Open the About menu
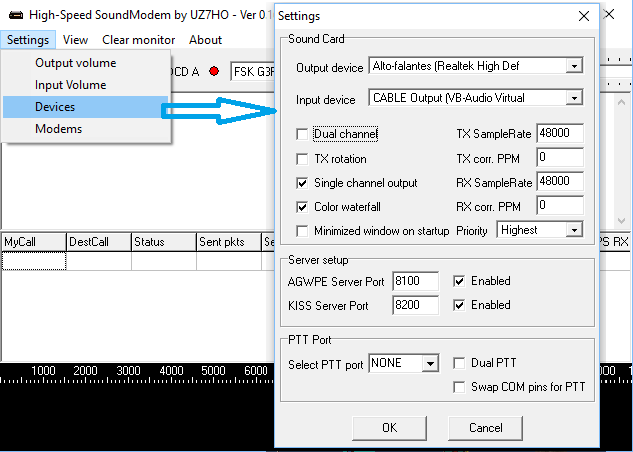The image size is (633, 452). pyautogui.click(x=205, y=40)
